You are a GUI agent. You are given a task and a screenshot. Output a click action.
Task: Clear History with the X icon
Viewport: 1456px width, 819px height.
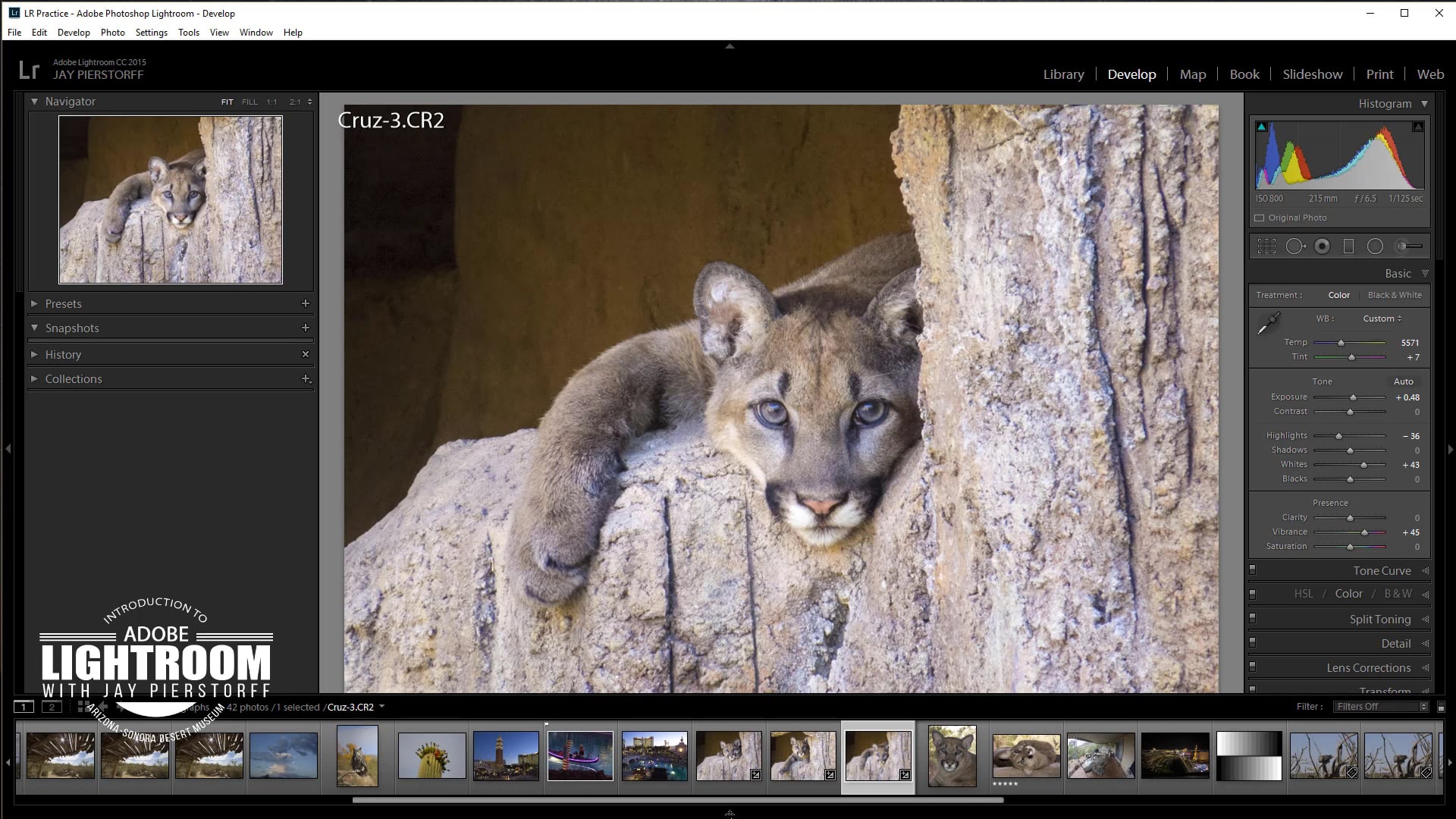tap(306, 354)
